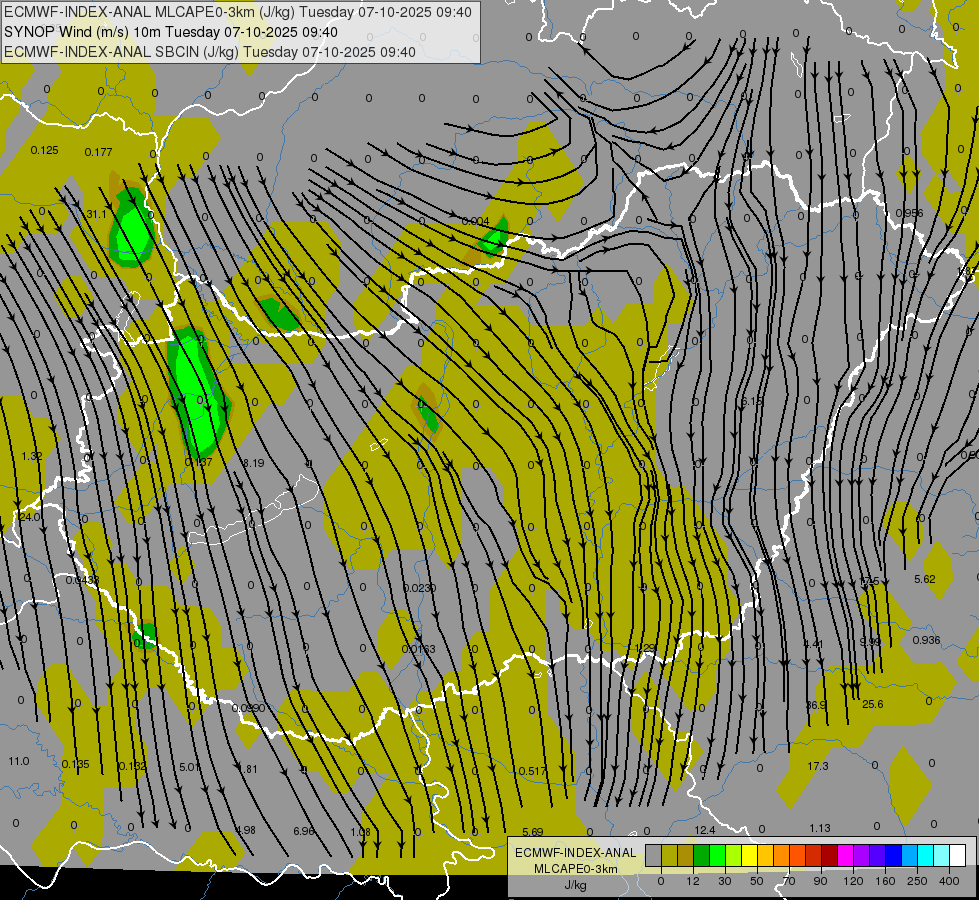The image size is (979, 900).
Task: Click the MLCAPE0-3km title line in the header
Action: click(x=238, y=12)
